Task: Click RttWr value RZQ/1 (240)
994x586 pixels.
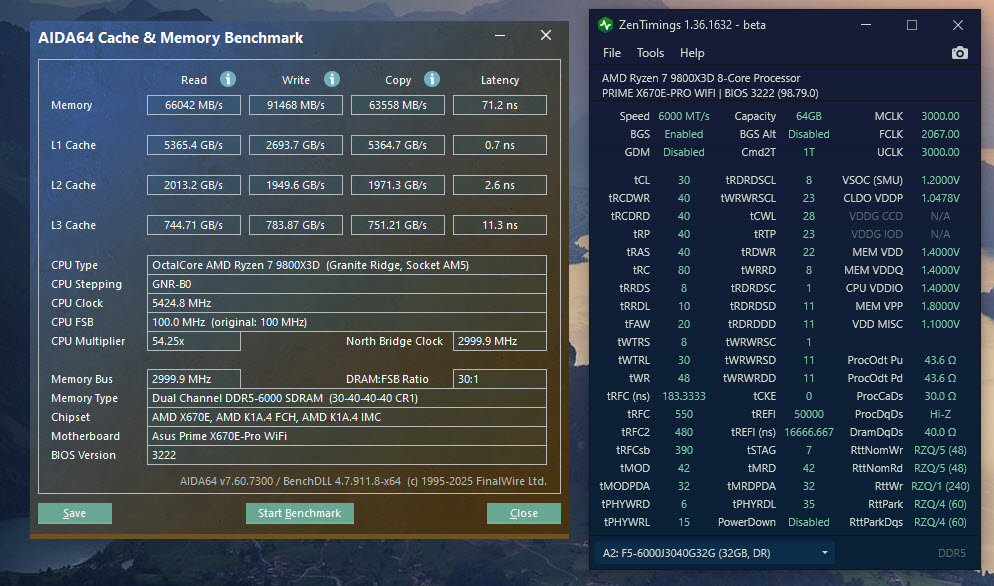Action: (940, 486)
